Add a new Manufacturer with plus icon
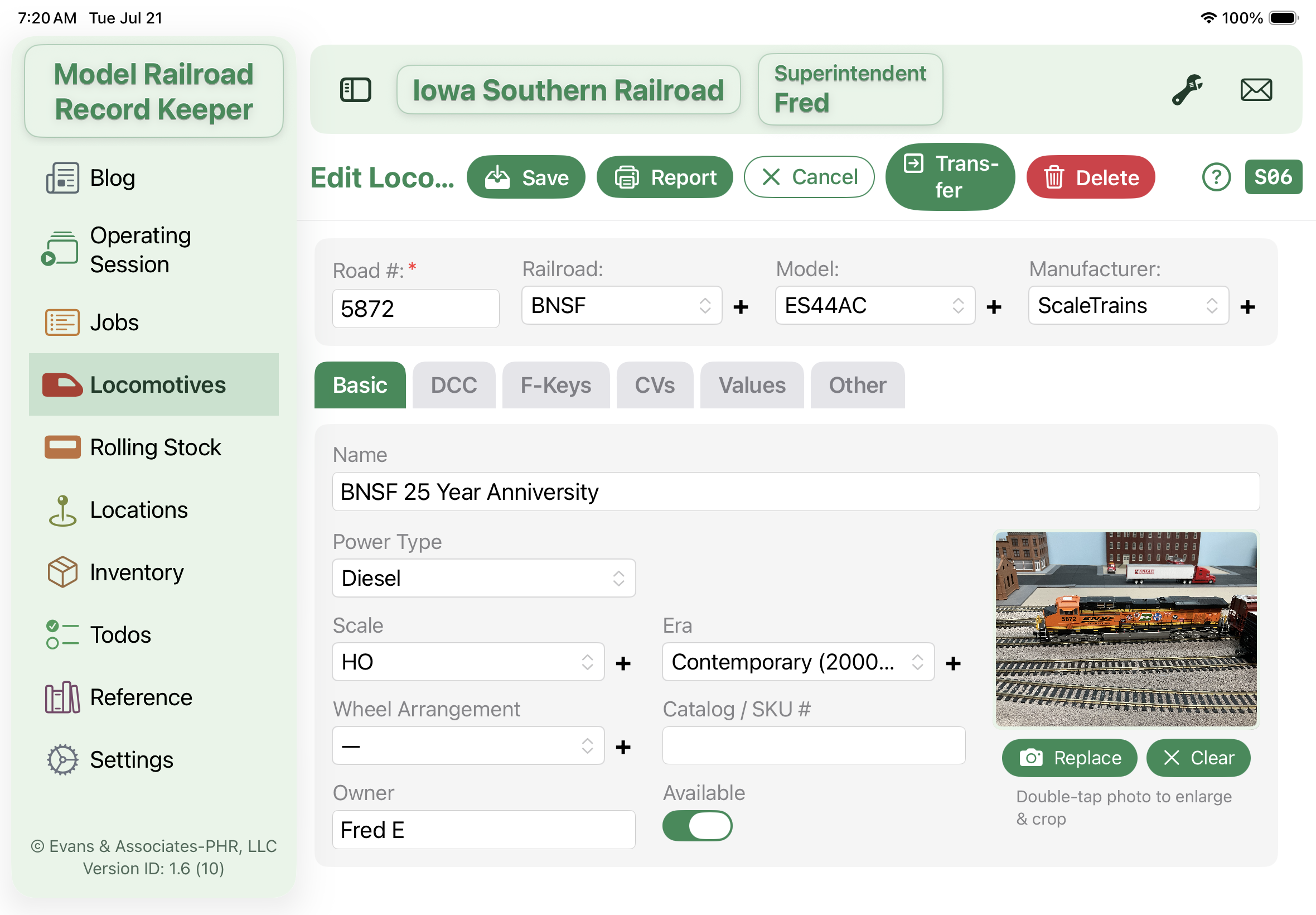 point(1247,307)
